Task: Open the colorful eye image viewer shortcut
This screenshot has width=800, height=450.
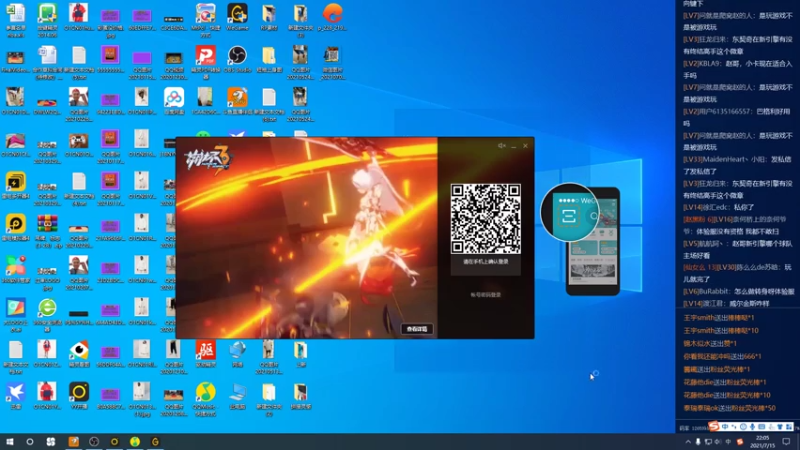Action: pos(79,354)
